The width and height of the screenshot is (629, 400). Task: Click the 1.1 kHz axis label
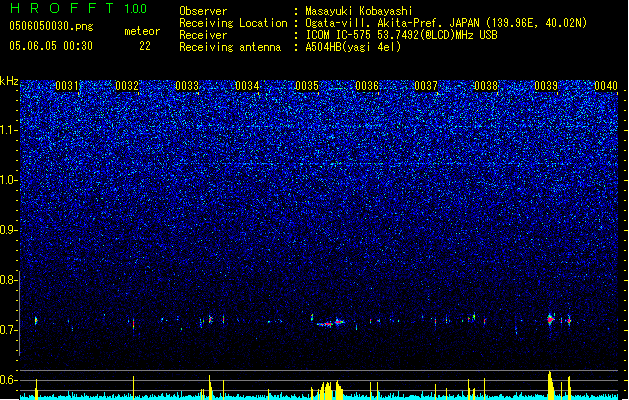tap(9, 130)
